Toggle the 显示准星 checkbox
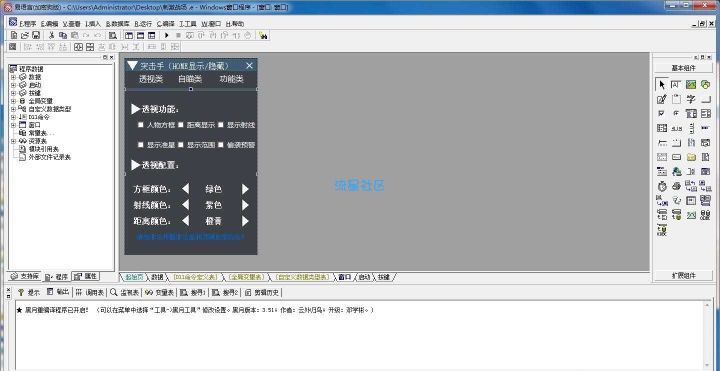The image size is (720, 371). pyautogui.click(x=141, y=145)
